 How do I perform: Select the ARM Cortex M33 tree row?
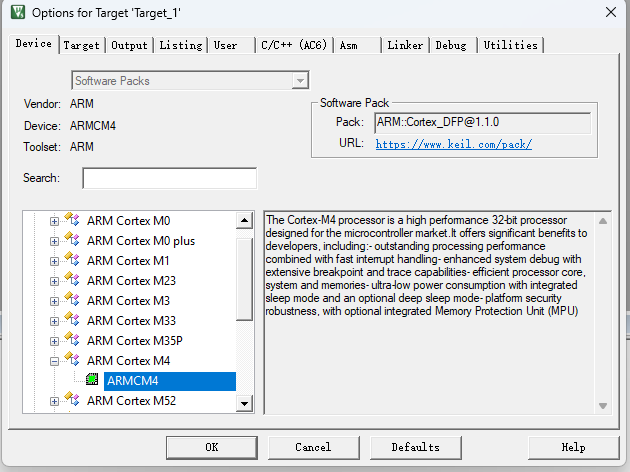131,321
